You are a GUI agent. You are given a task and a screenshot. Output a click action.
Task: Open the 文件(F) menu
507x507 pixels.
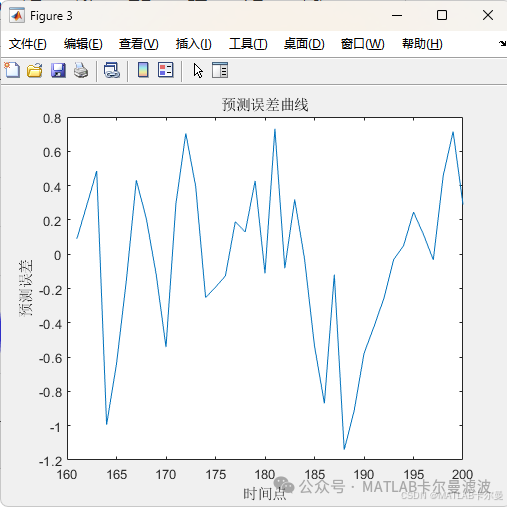coord(27,44)
